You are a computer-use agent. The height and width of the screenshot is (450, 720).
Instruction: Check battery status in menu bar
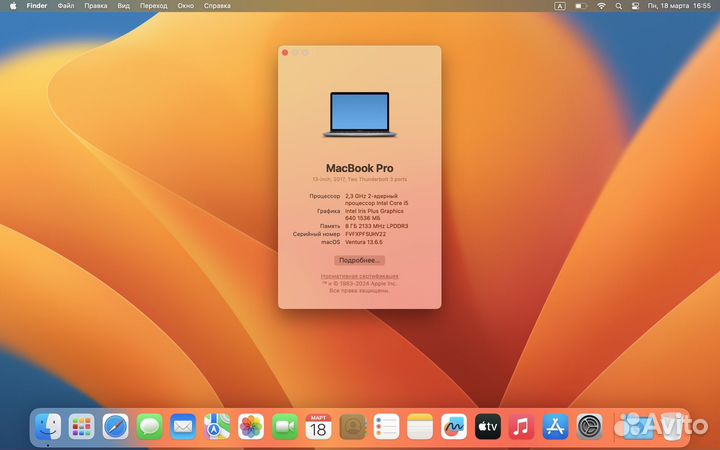[x=581, y=6]
